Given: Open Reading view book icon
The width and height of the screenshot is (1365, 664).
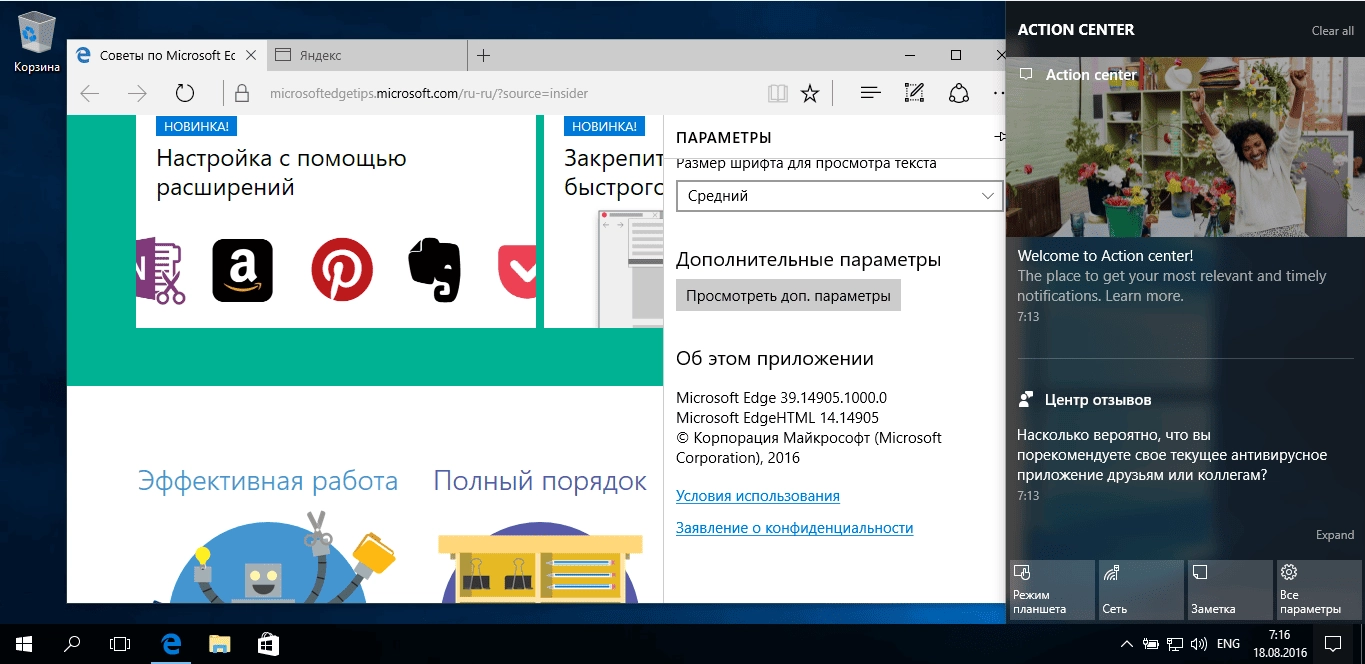Looking at the screenshot, I should pos(777,94).
